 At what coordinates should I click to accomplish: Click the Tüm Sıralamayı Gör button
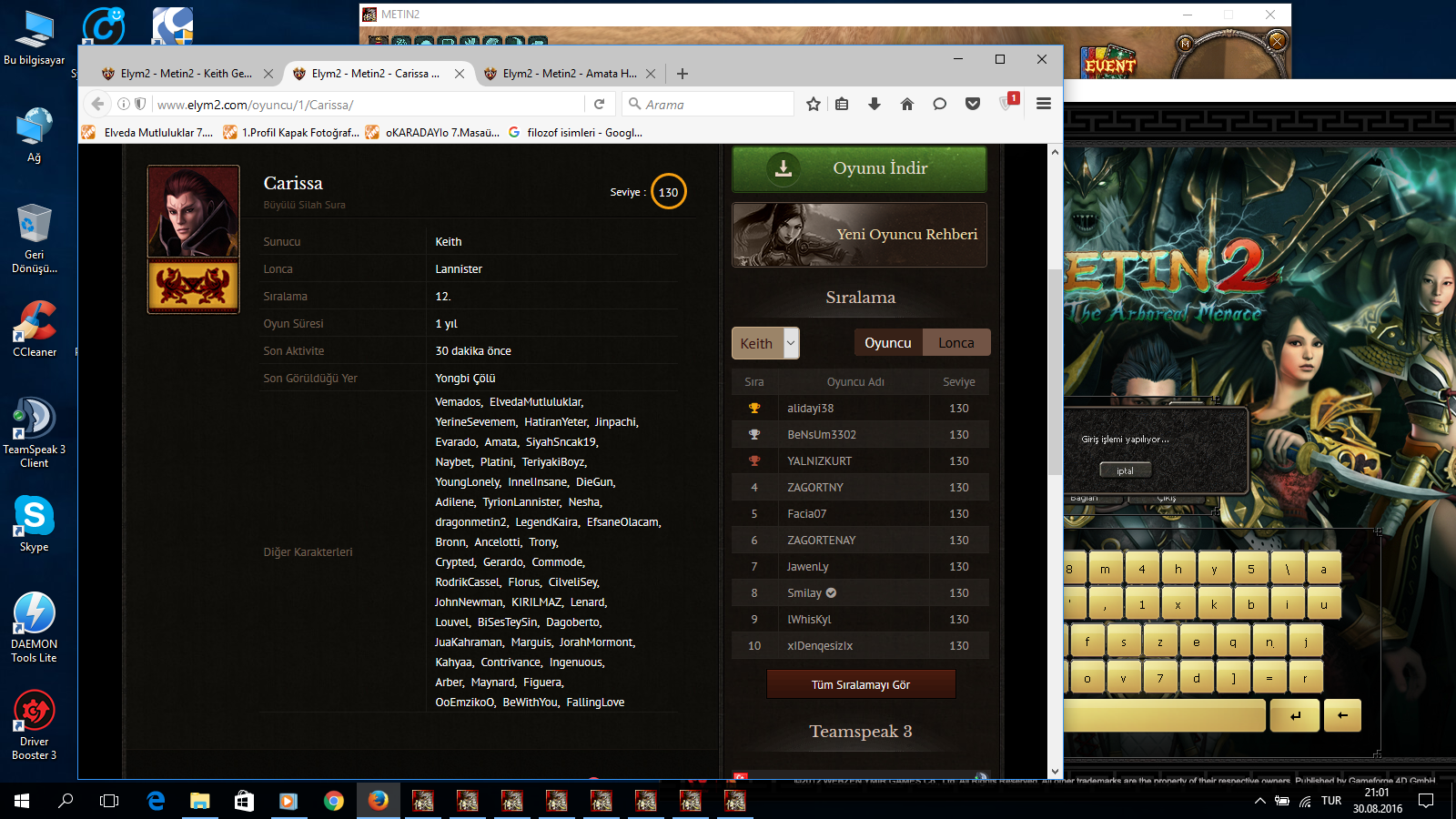tap(861, 684)
